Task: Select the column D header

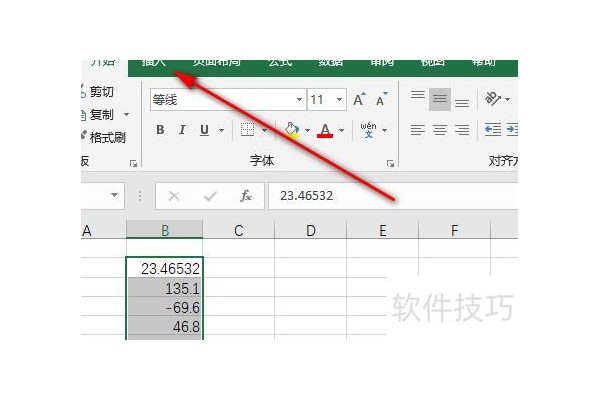Action: pyautogui.click(x=310, y=230)
